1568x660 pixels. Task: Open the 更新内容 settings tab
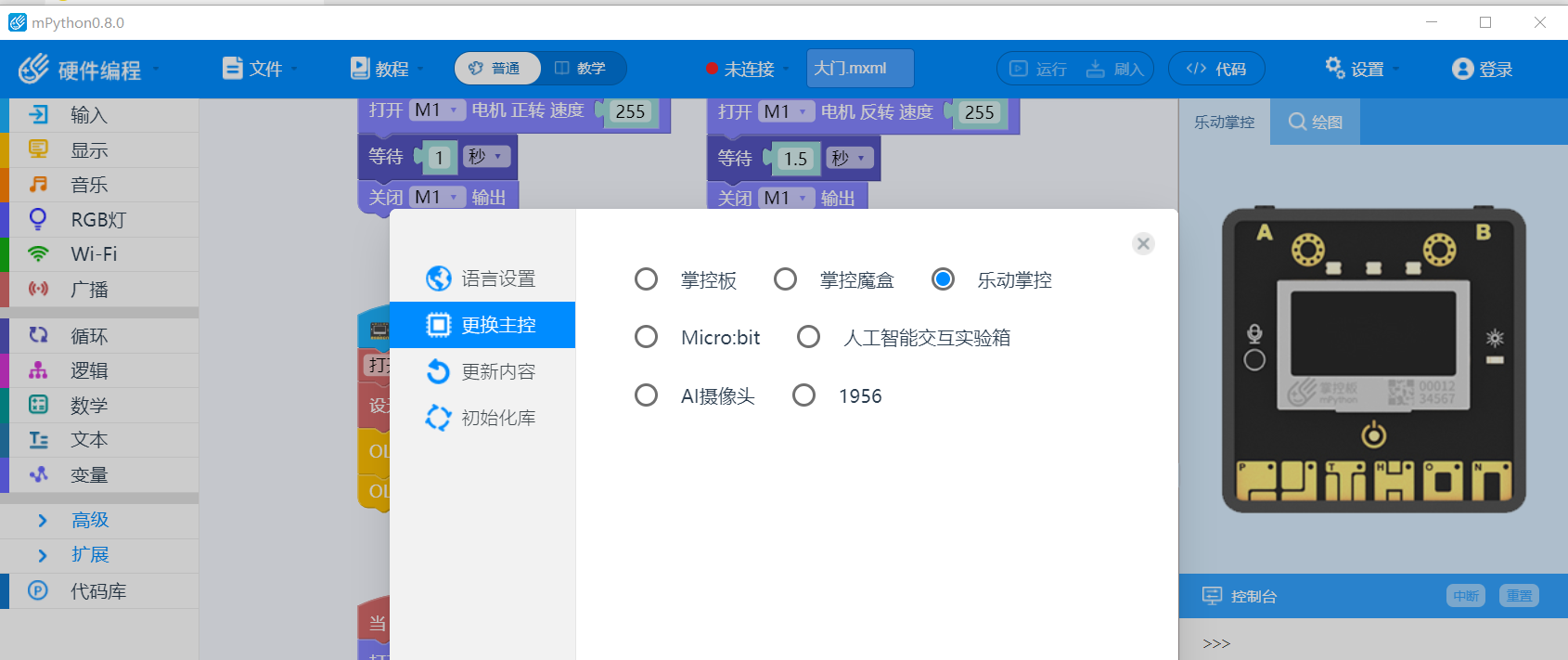tap(482, 371)
